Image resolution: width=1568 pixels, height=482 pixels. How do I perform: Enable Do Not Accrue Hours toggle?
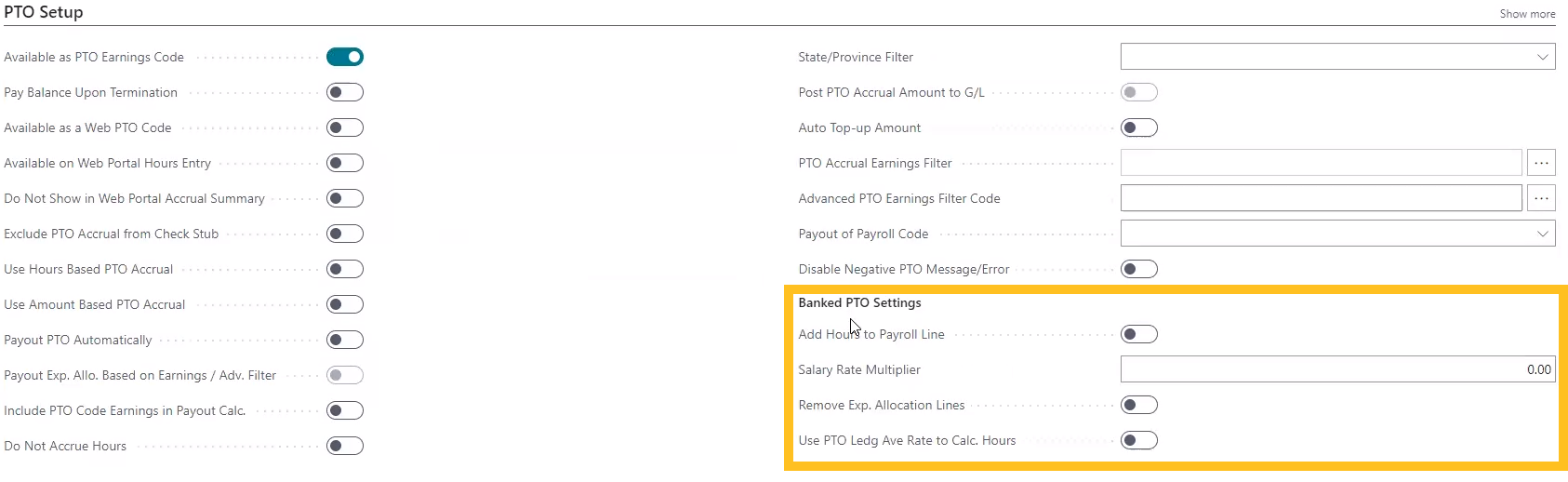click(x=345, y=446)
